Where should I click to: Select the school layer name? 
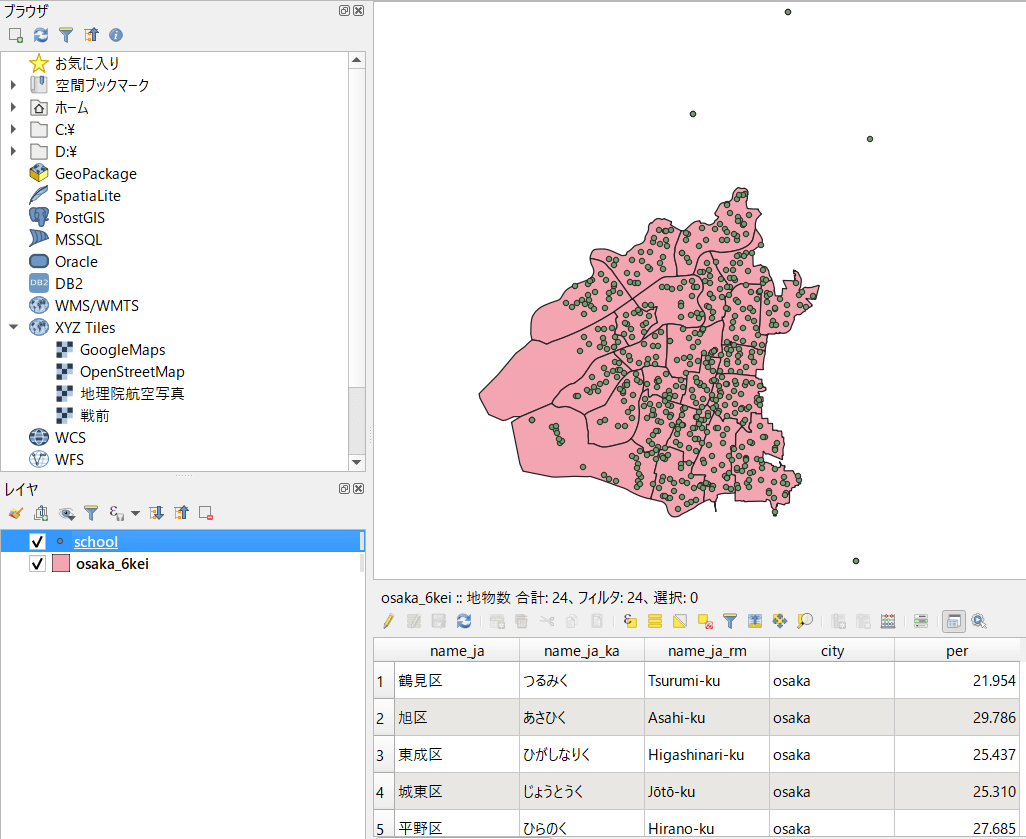[x=96, y=542]
